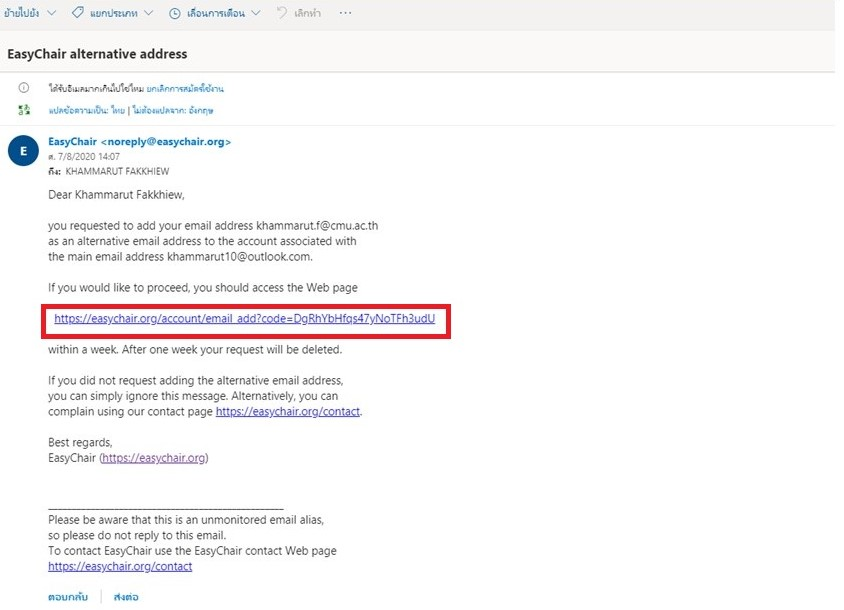Open the easychair.org email_add confirmation link
This screenshot has height=610, width=844.
[x=244, y=318]
